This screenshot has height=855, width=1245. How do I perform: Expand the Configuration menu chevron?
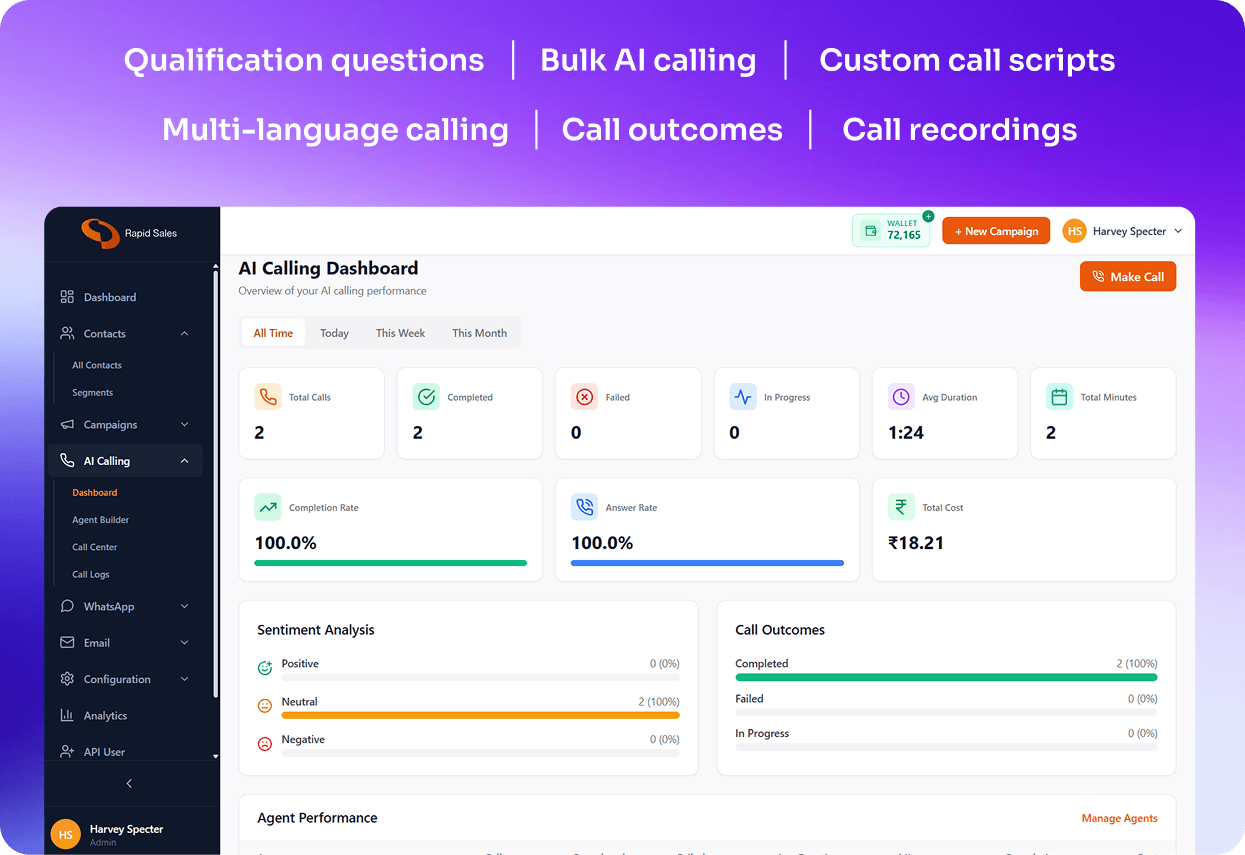coord(184,679)
